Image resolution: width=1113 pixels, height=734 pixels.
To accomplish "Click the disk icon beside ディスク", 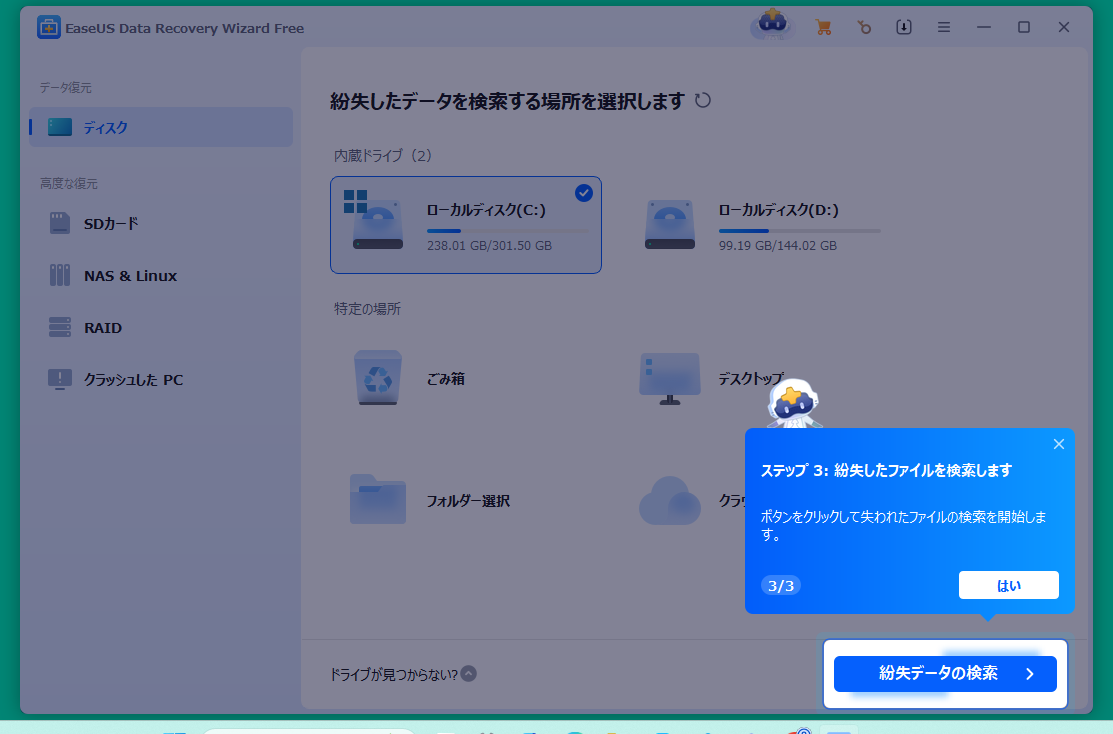I will [x=60, y=127].
